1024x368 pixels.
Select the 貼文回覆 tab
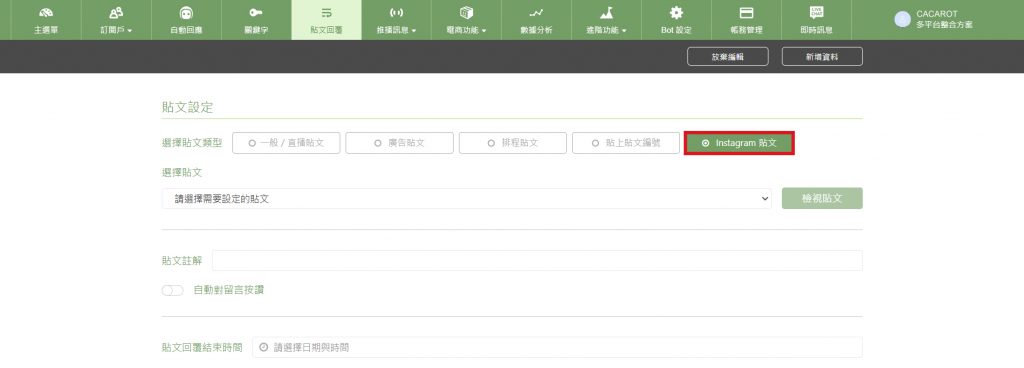coord(326,20)
